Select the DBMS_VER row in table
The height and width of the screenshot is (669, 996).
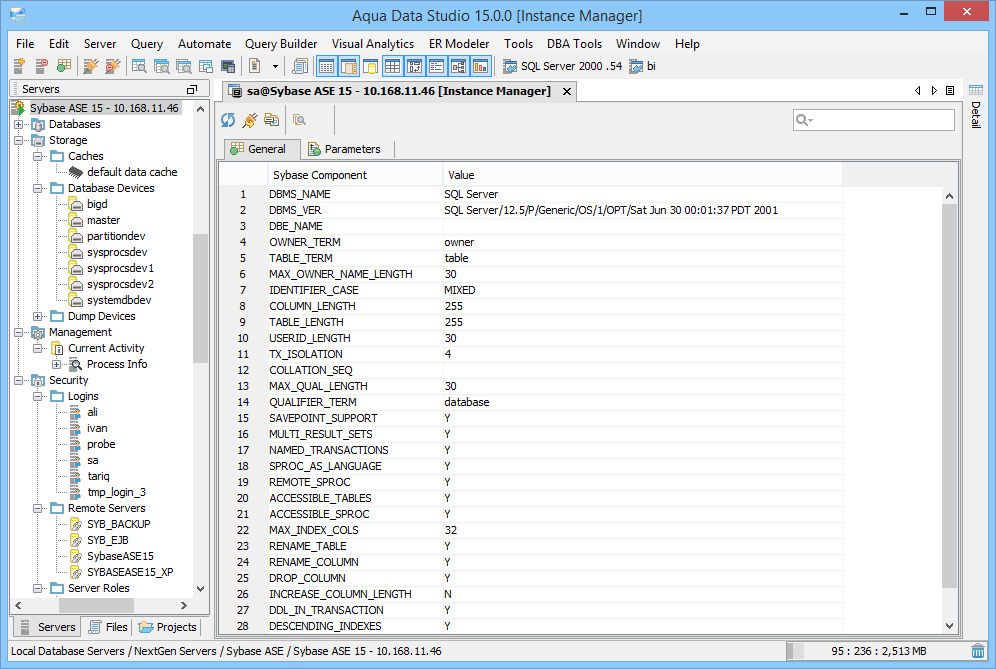(x=531, y=210)
